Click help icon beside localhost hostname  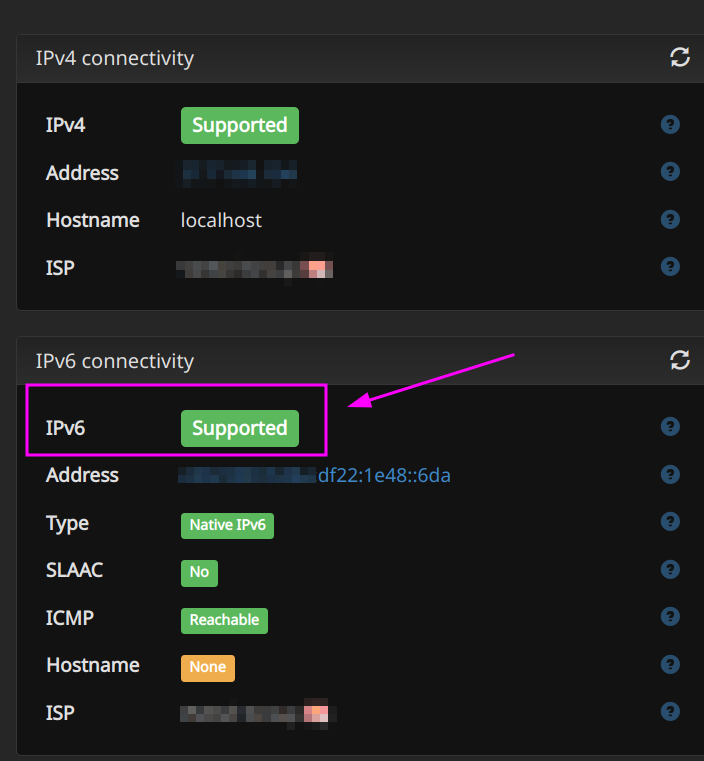click(671, 219)
